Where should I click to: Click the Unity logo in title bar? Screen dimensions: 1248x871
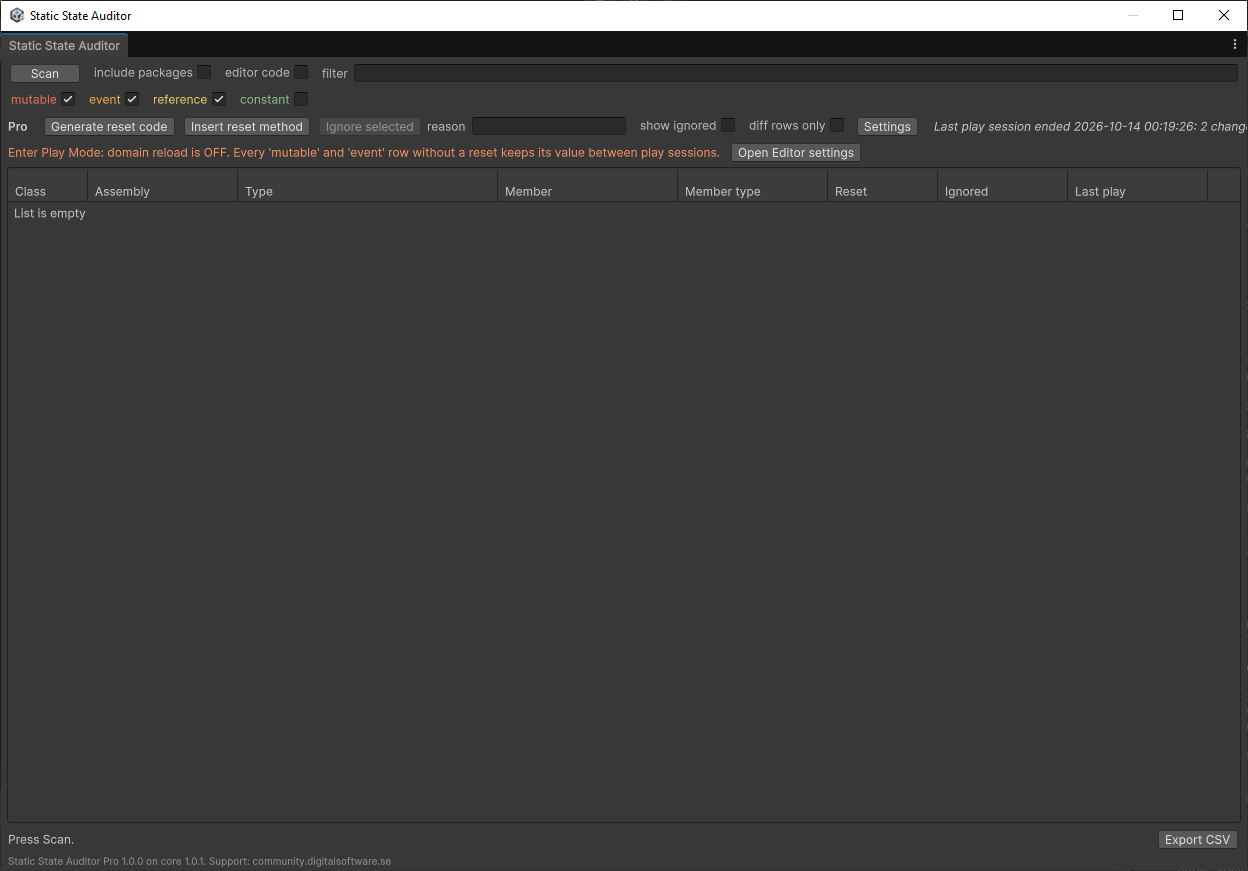click(16, 15)
